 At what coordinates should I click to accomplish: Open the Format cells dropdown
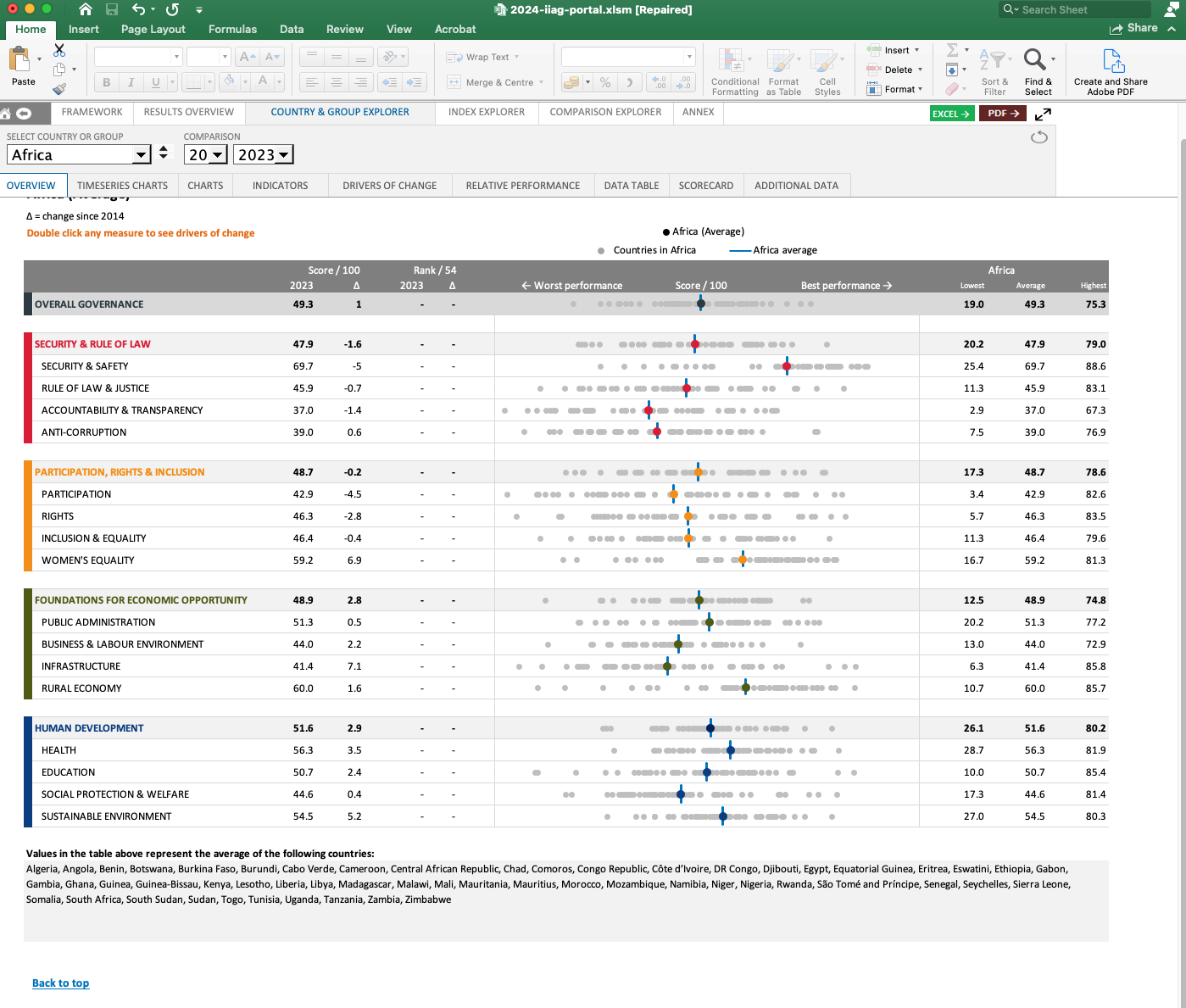click(x=920, y=89)
